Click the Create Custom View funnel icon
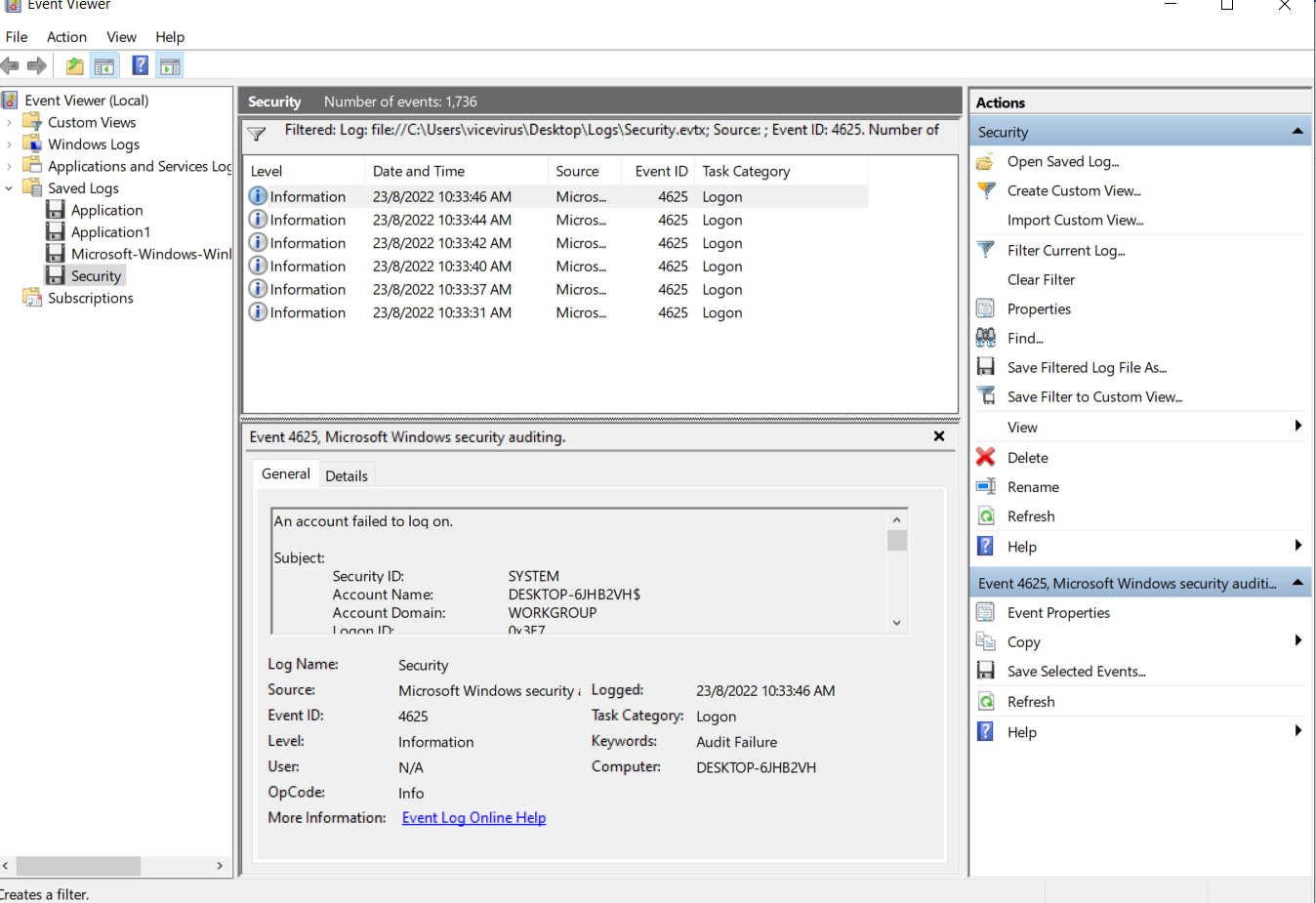 987,190
